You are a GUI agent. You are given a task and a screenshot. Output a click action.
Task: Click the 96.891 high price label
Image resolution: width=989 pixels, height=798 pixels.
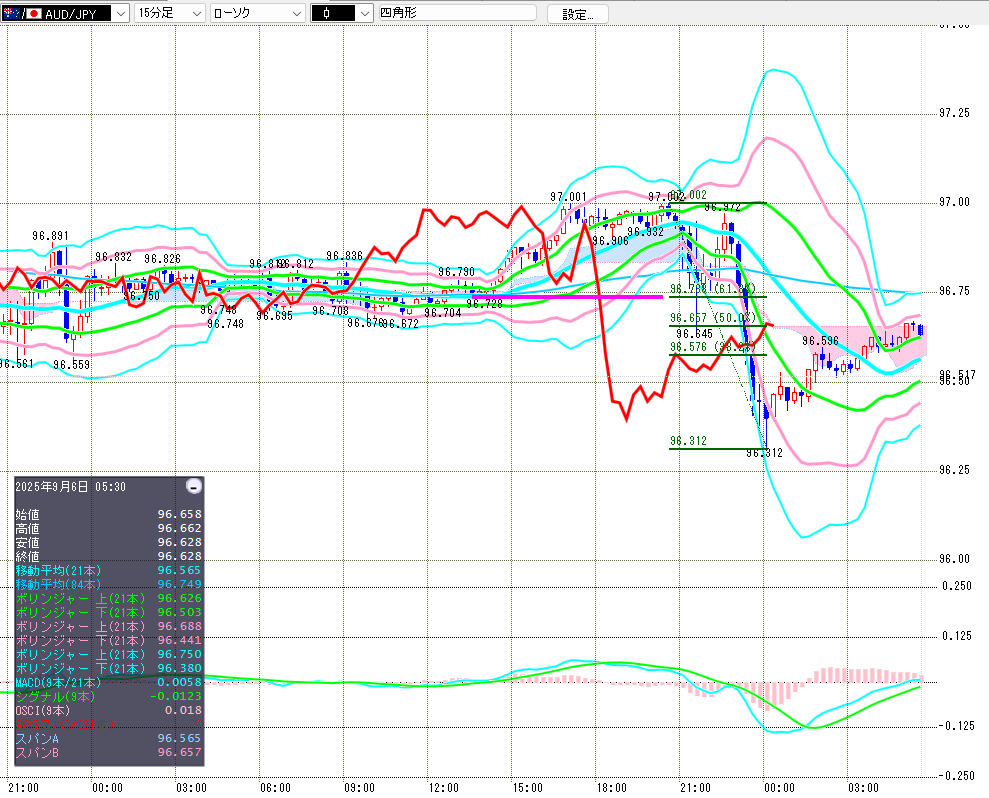click(x=50, y=236)
